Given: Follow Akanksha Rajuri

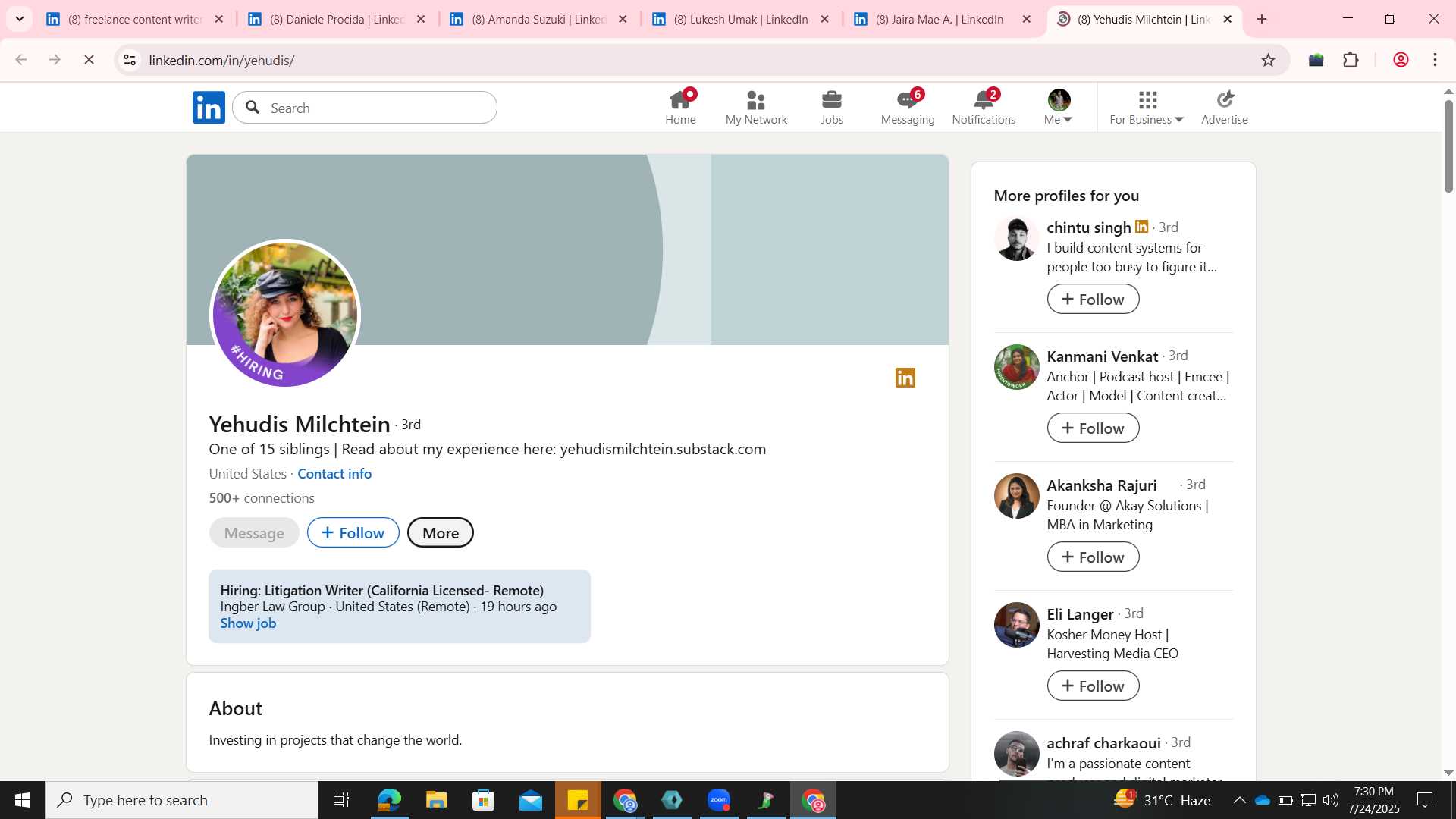Looking at the screenshot, I should pyautogui.click(x=1093, y=557).
